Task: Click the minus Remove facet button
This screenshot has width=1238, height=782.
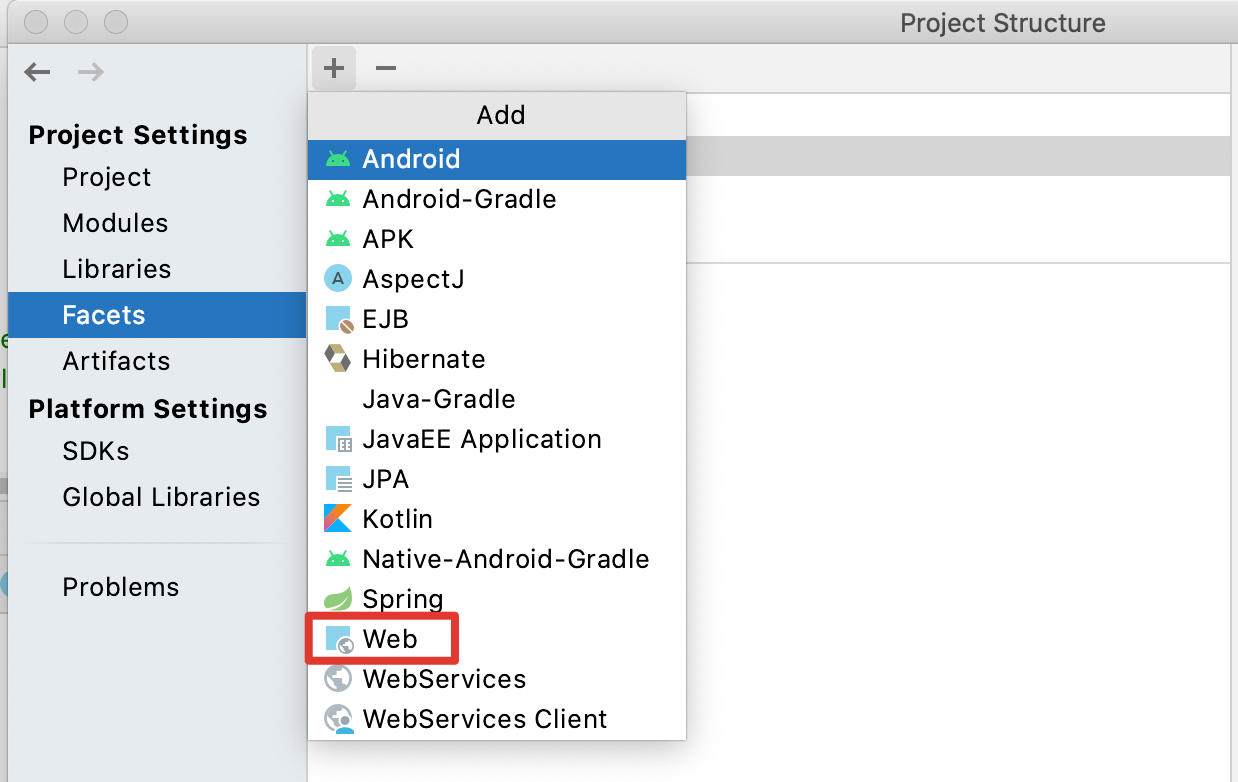Action: (386, 68)
